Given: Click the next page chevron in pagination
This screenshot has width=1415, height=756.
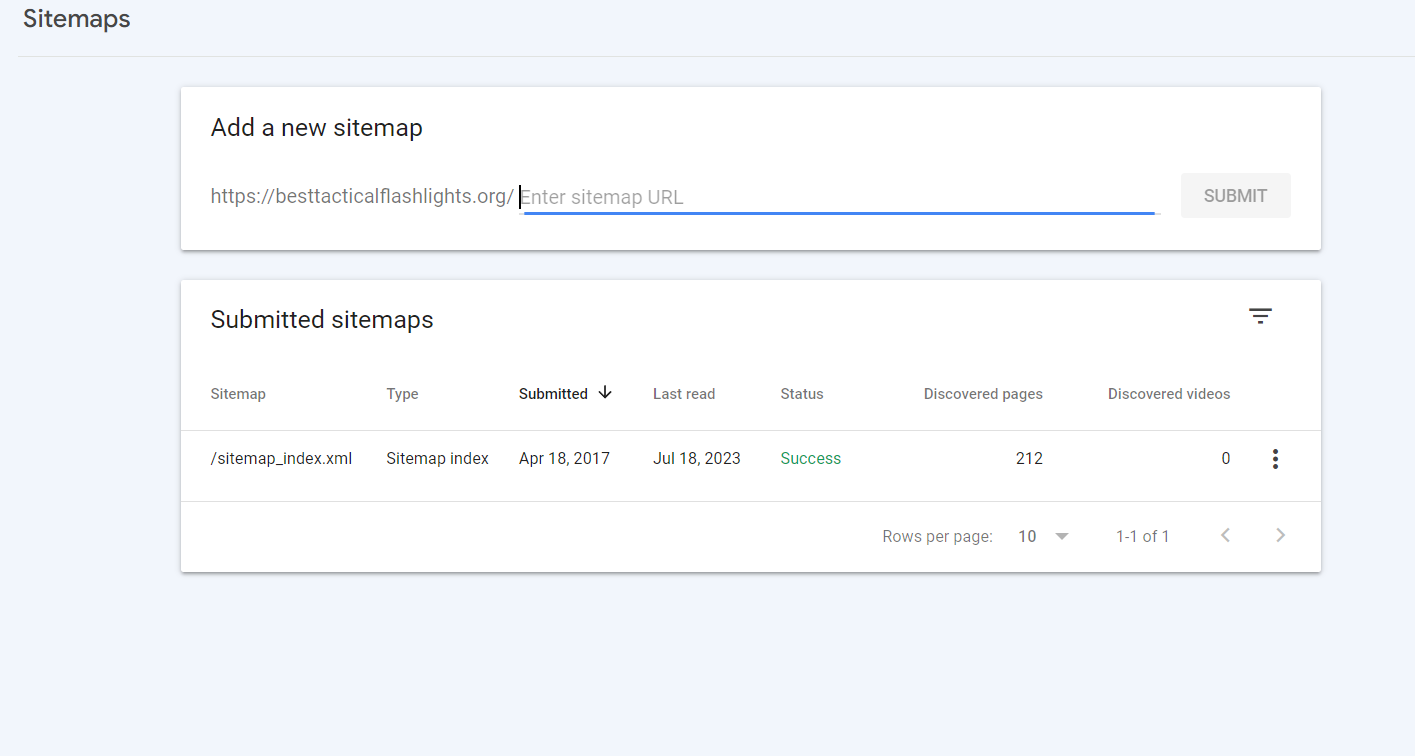Looking at the screenshot, I should pyautogui.click(x=1280, y=535).
